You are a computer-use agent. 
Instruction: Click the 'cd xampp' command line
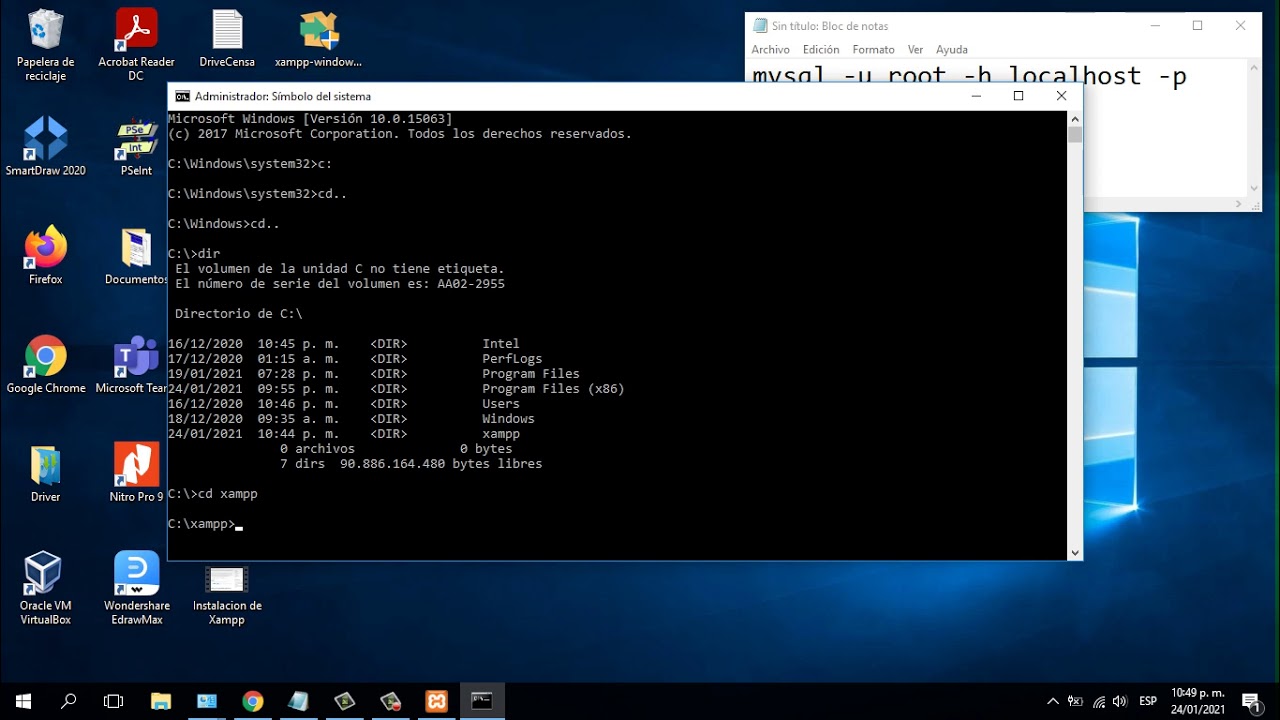pos(213,494)
